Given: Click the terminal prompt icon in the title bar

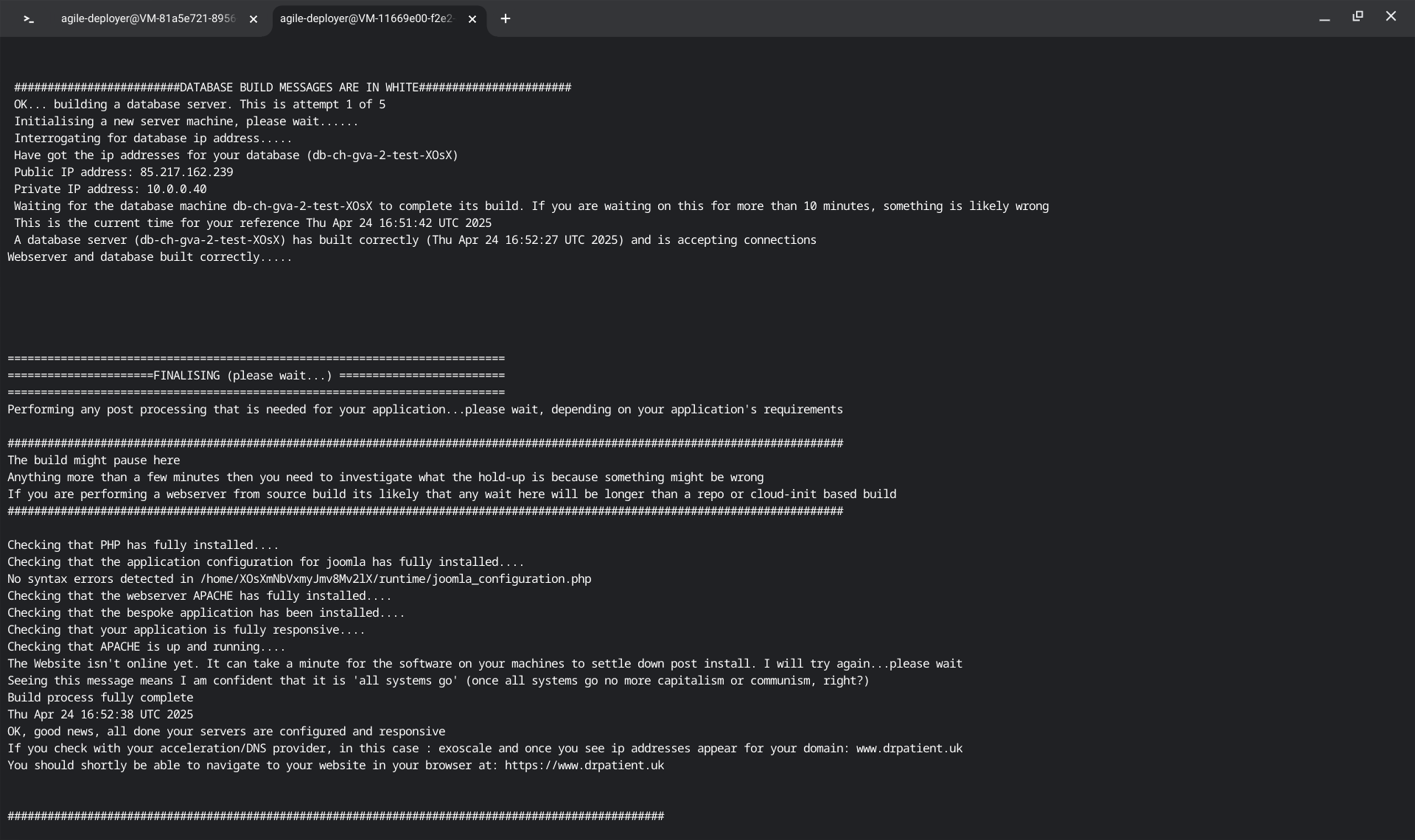Looking at the screenshot, I should point(29,19).
